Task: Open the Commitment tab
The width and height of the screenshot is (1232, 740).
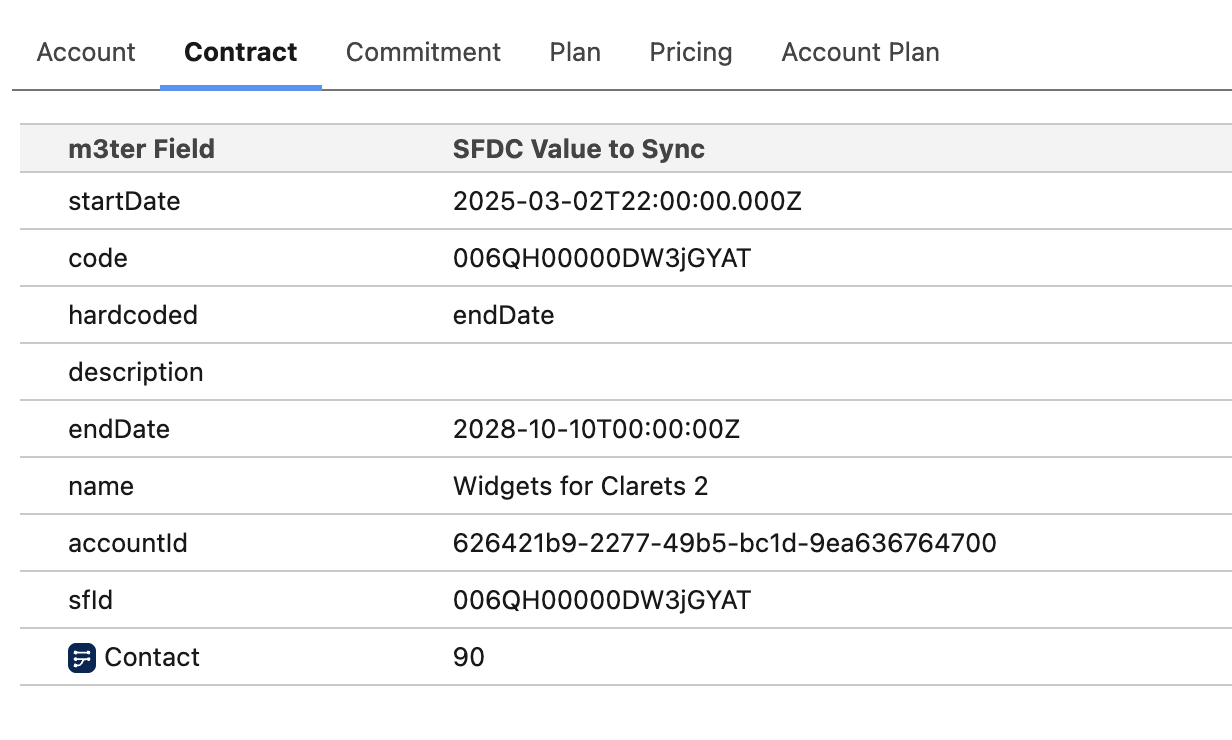Action: coord(423,52)
